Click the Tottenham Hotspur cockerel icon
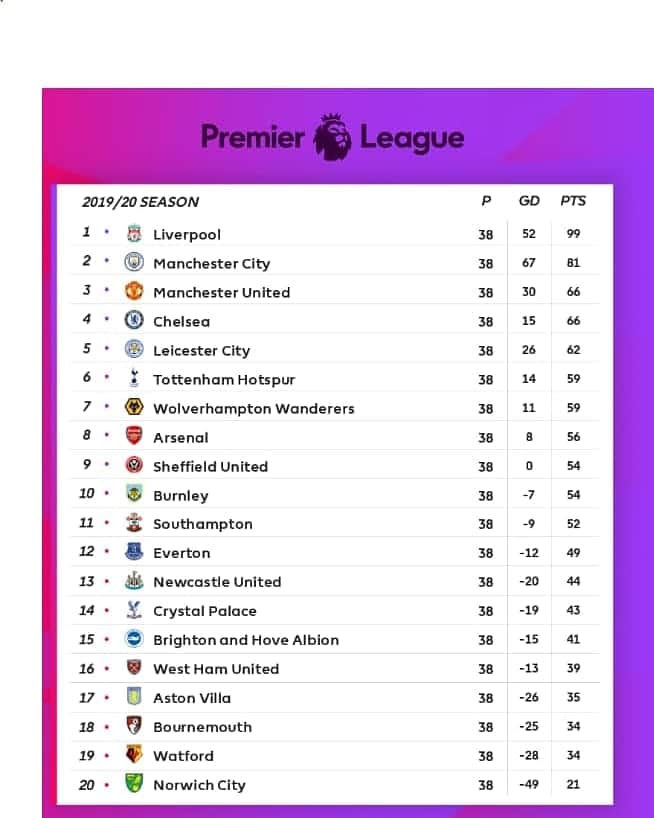The width and height of the screenshot is (654, 818). 134,378
